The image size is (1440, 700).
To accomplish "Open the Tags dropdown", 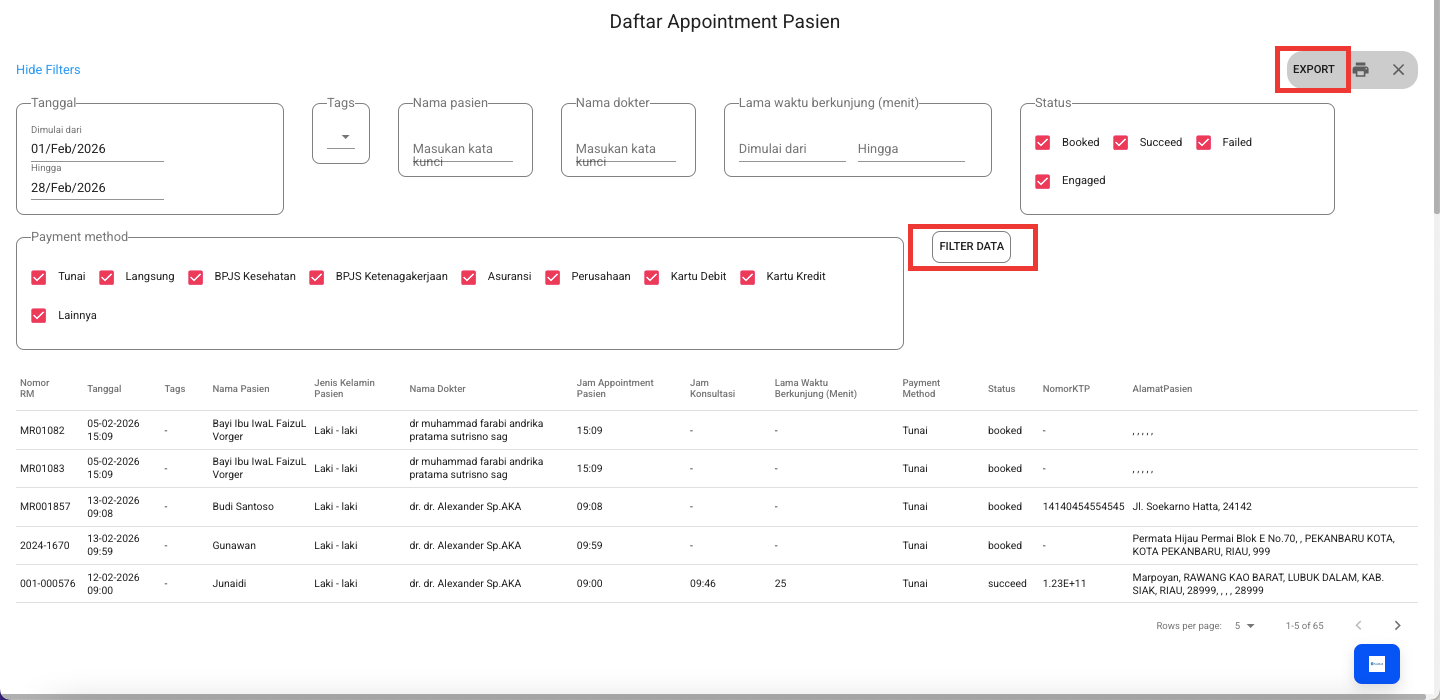I will pos(342,137).
